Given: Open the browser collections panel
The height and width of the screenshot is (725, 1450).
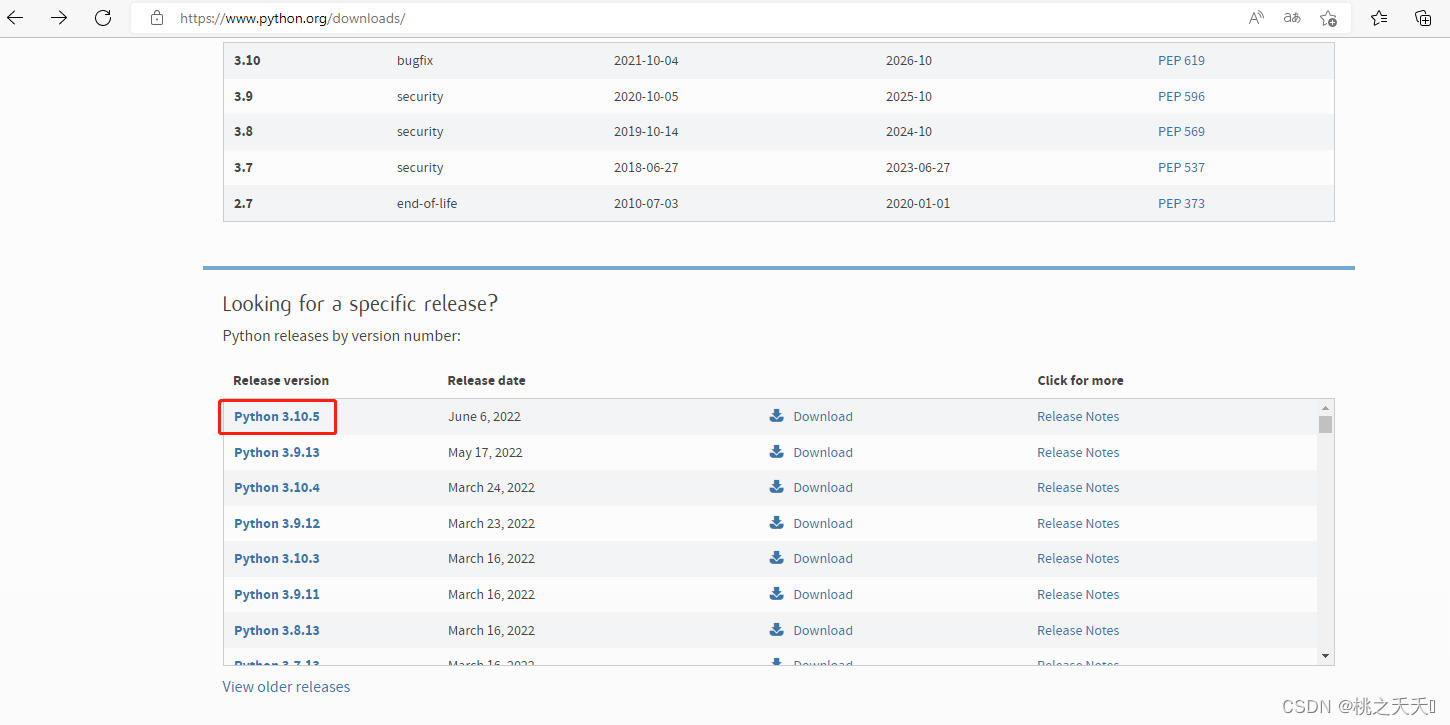Looking at the screenshot, I should pos(1423,18).
